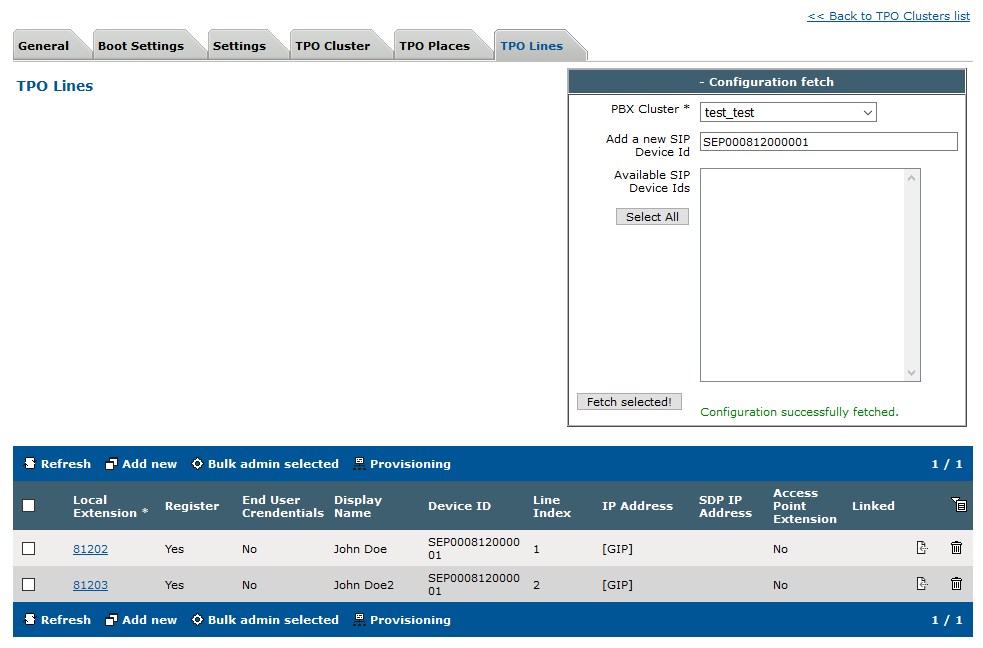Click Bulk admin selected in top toolbar
The image size is (983, 648).
[x=265, y=464]
